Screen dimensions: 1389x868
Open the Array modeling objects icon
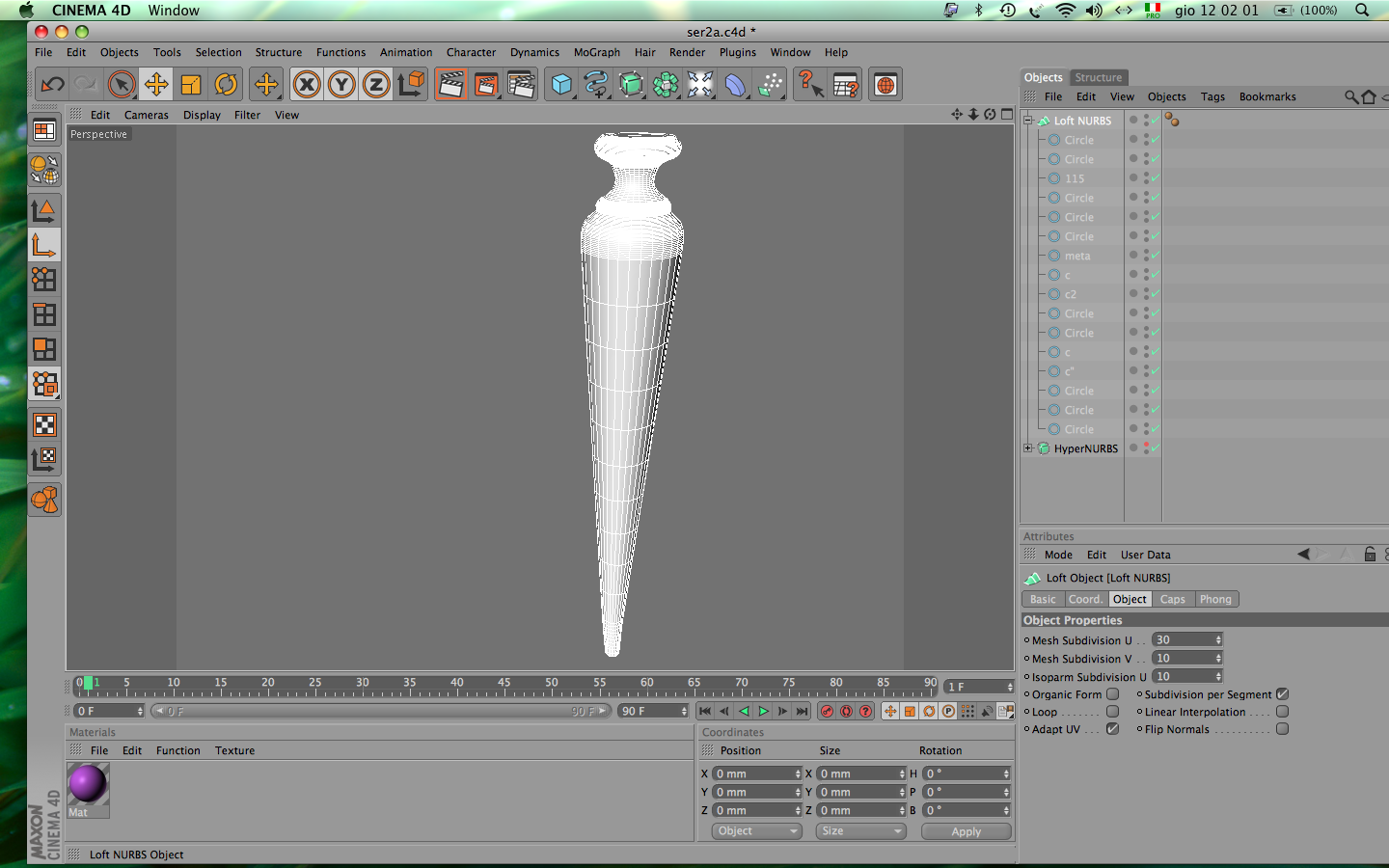666,85
